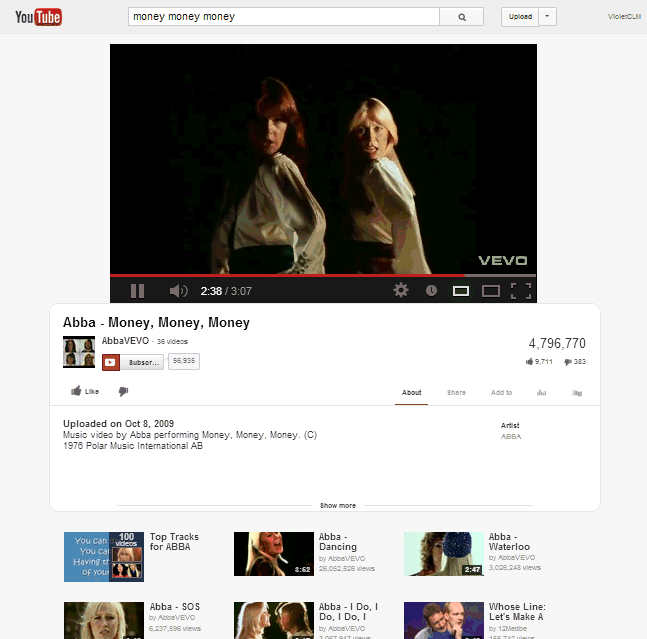The image size is (647, 639).
Task: Switch to large player size
Action: click(491, 291)
